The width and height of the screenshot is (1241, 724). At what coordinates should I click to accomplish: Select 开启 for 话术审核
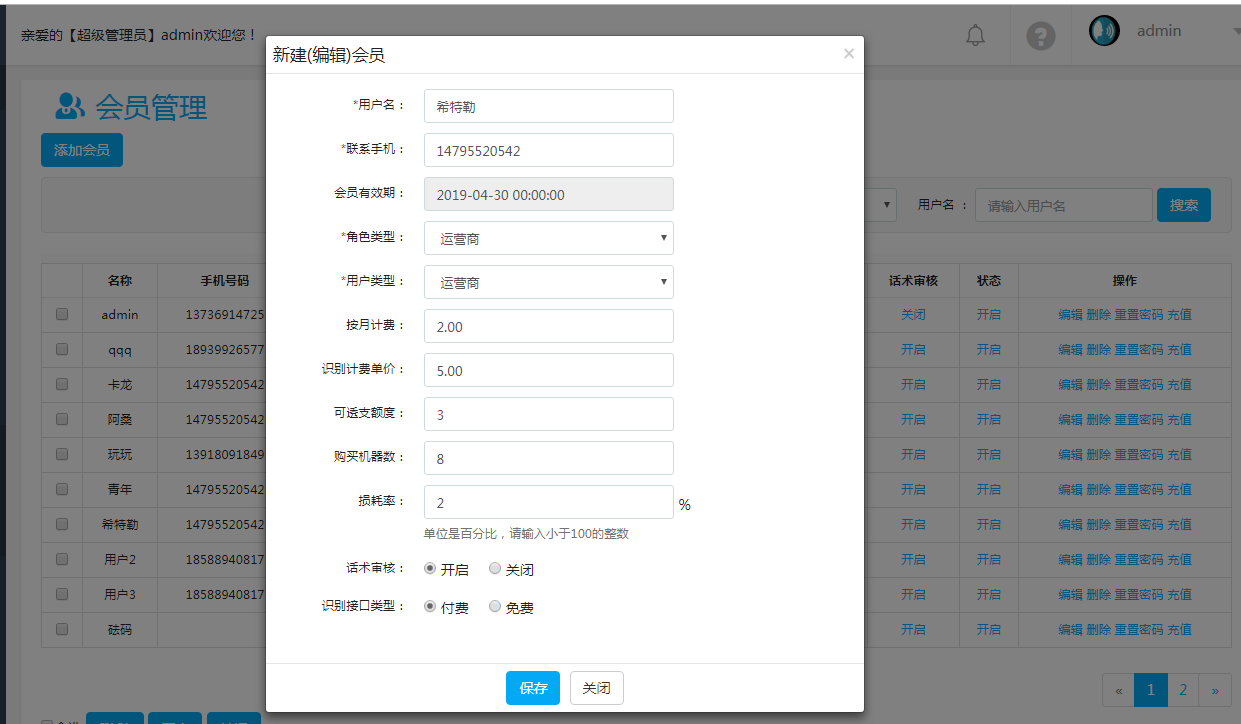(x=430, y=568)
